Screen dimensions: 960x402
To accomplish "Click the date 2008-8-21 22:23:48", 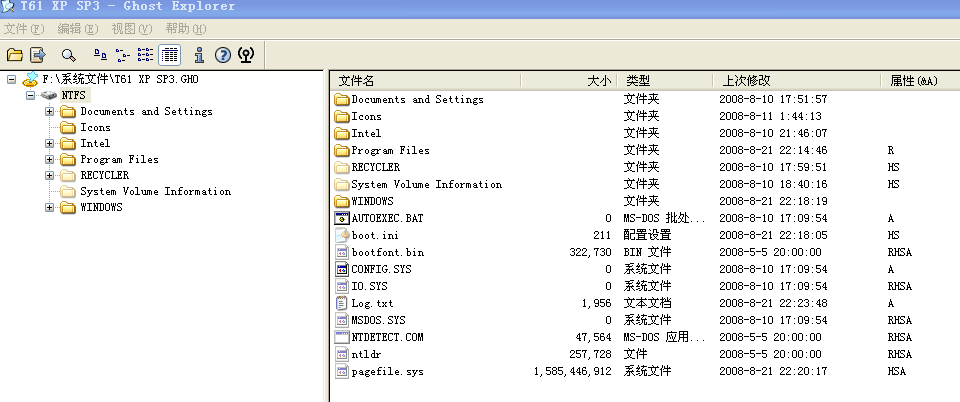I will point(773,303).
